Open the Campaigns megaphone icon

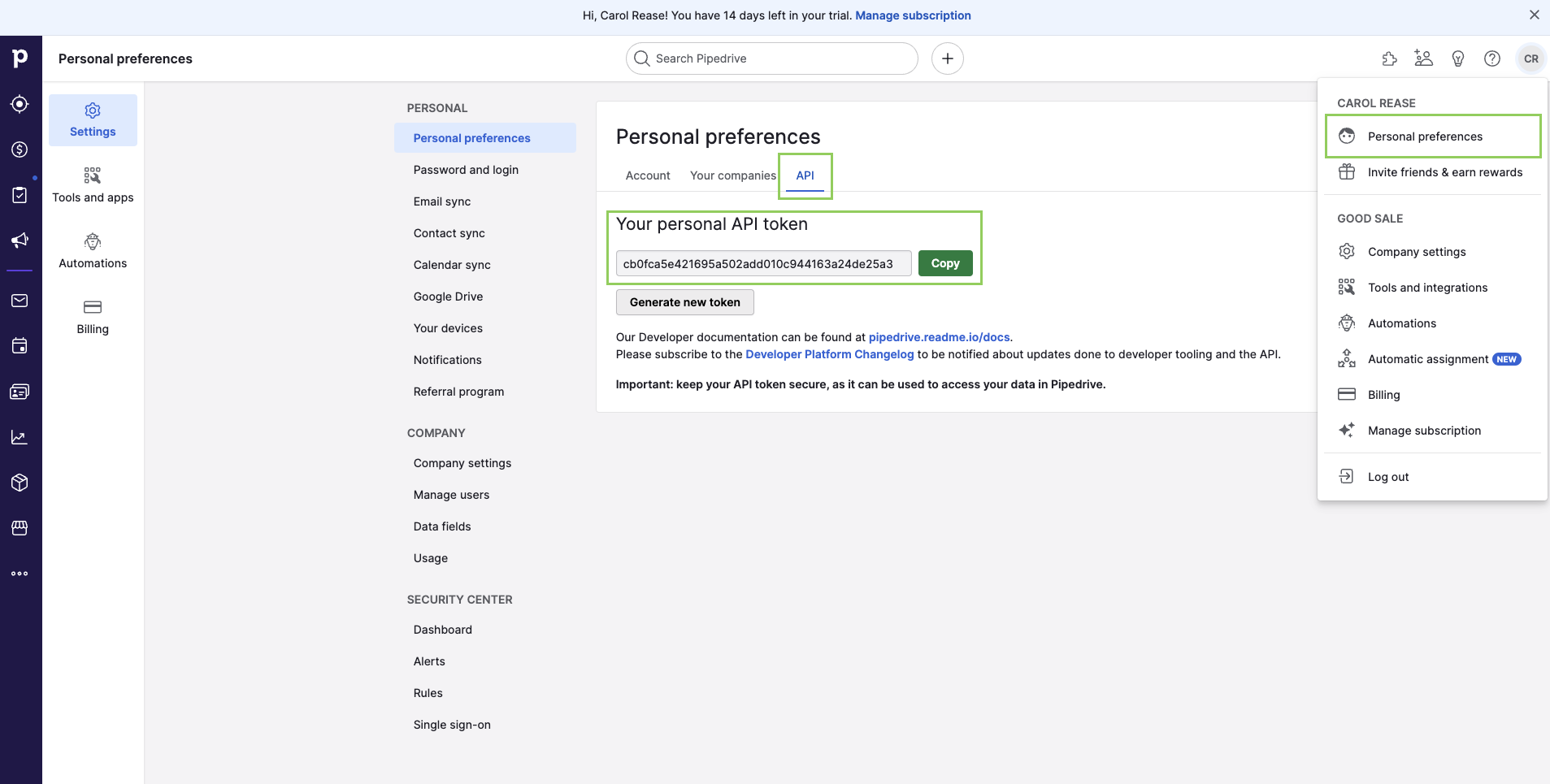pos(20,240)
